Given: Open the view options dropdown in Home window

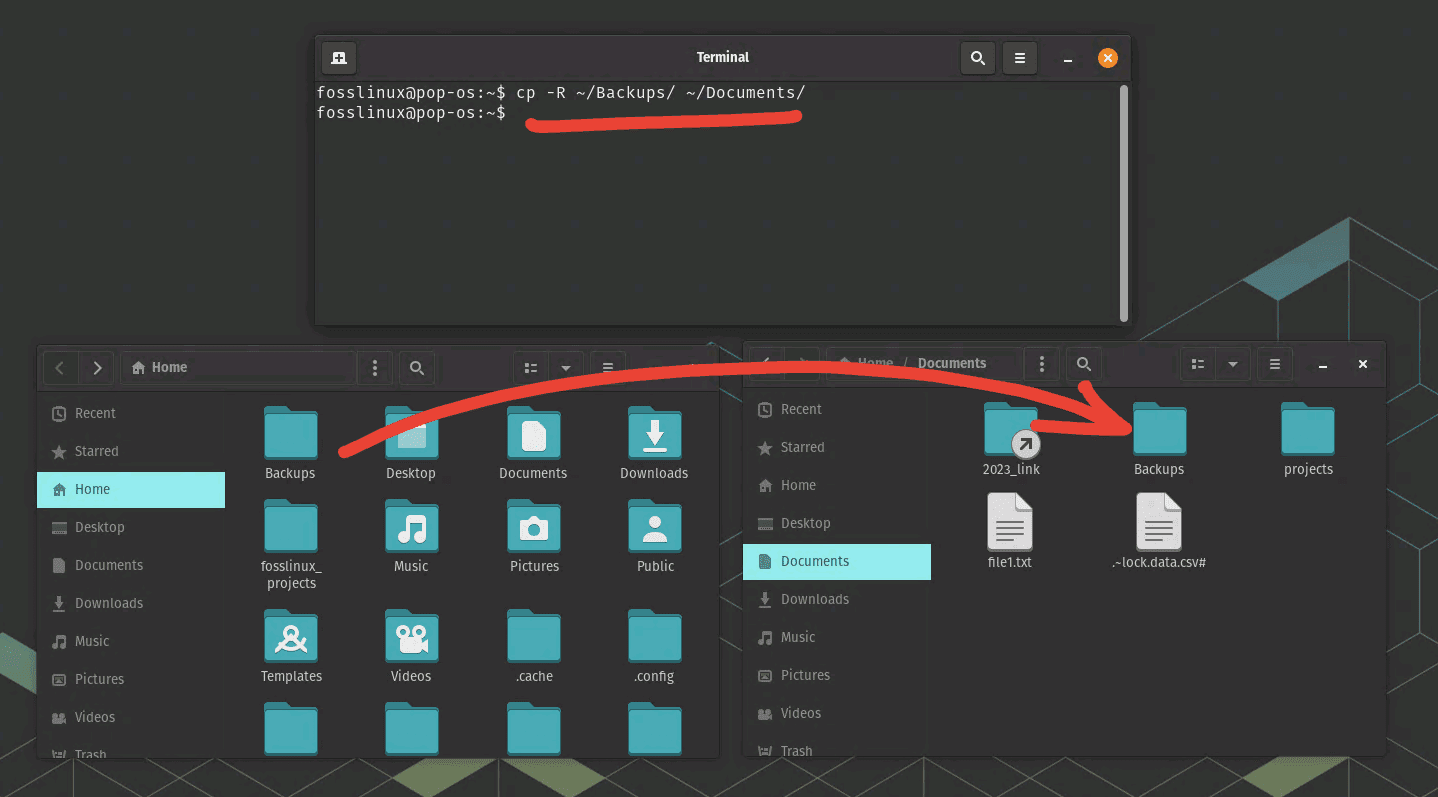Looking at the screenshot, I should click(567, 367).
